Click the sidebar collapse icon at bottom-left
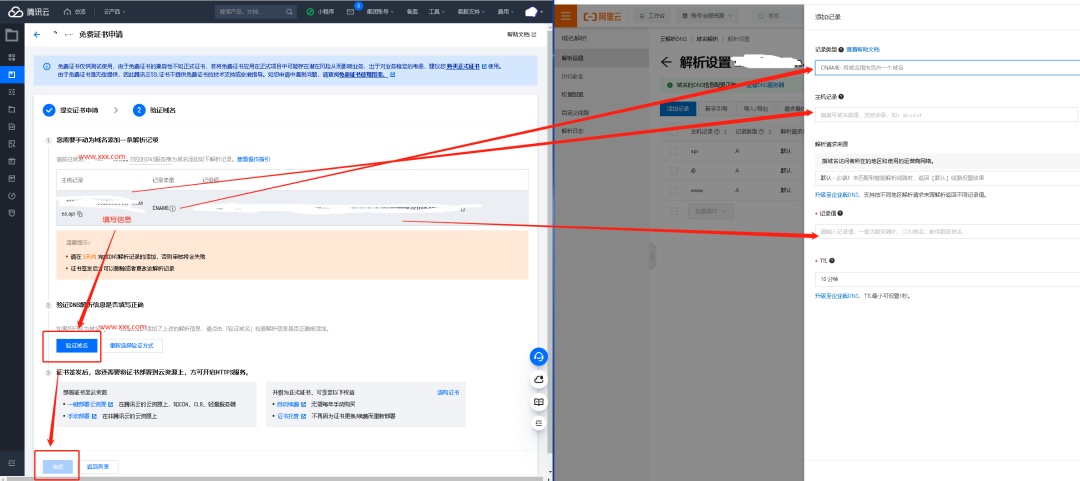This screenshot has height=481, width=1080. coord(11,462)
